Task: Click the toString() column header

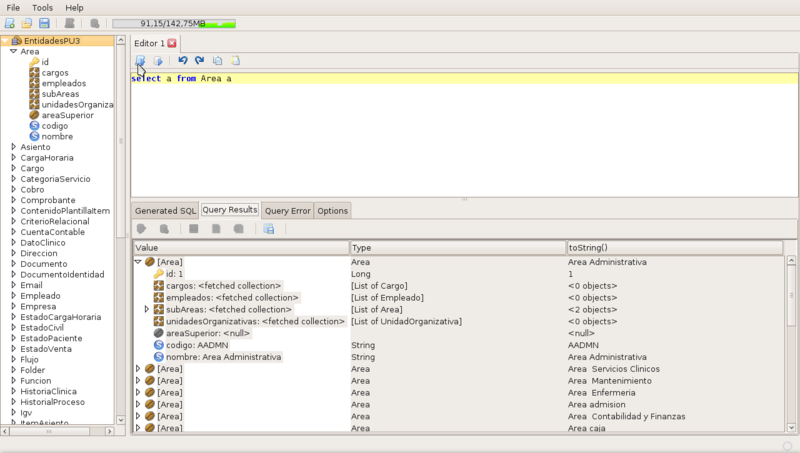Action: (x=675, y=247)
